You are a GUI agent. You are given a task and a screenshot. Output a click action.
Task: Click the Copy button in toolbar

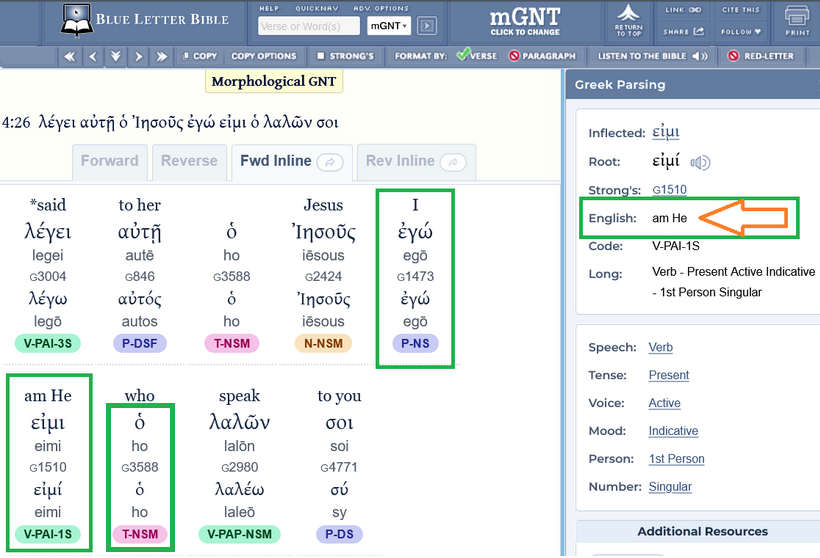pos(199,56)
